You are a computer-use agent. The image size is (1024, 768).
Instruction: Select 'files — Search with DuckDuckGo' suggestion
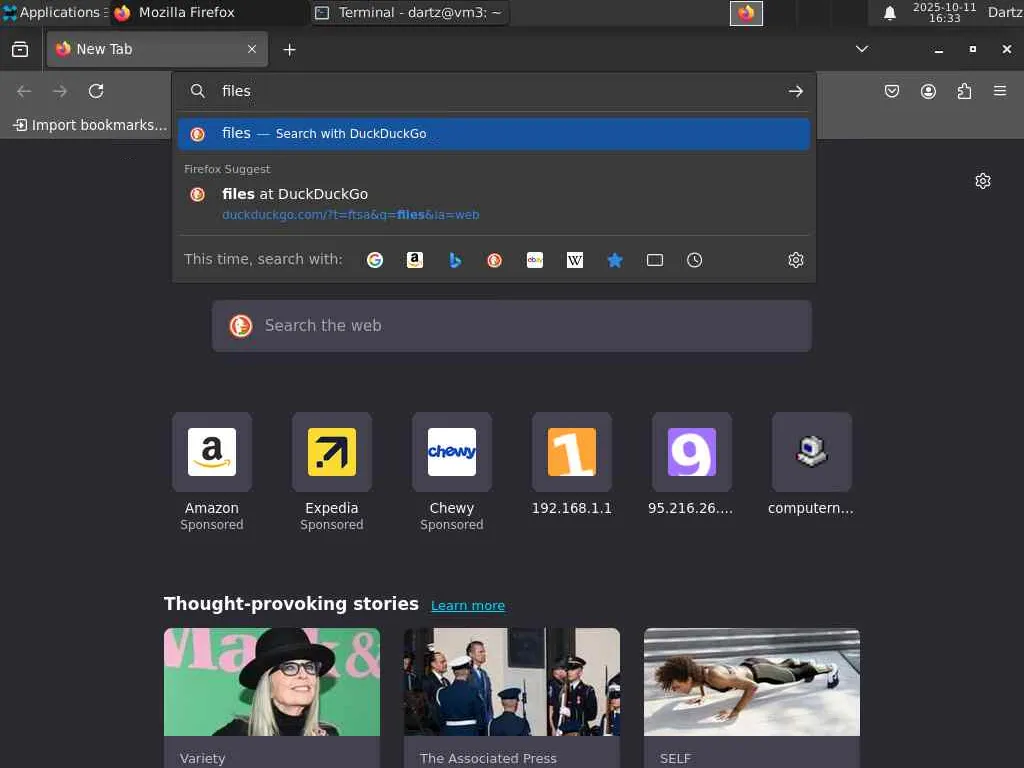tap(494, 134)
